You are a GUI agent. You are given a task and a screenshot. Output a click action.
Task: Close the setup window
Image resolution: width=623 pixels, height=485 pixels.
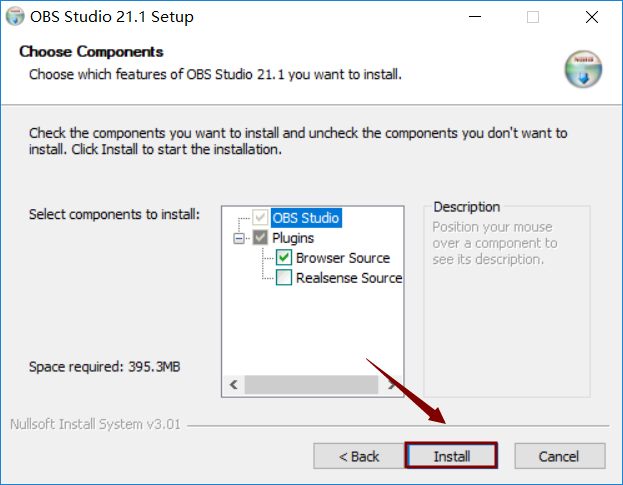(x=591, y=17)
